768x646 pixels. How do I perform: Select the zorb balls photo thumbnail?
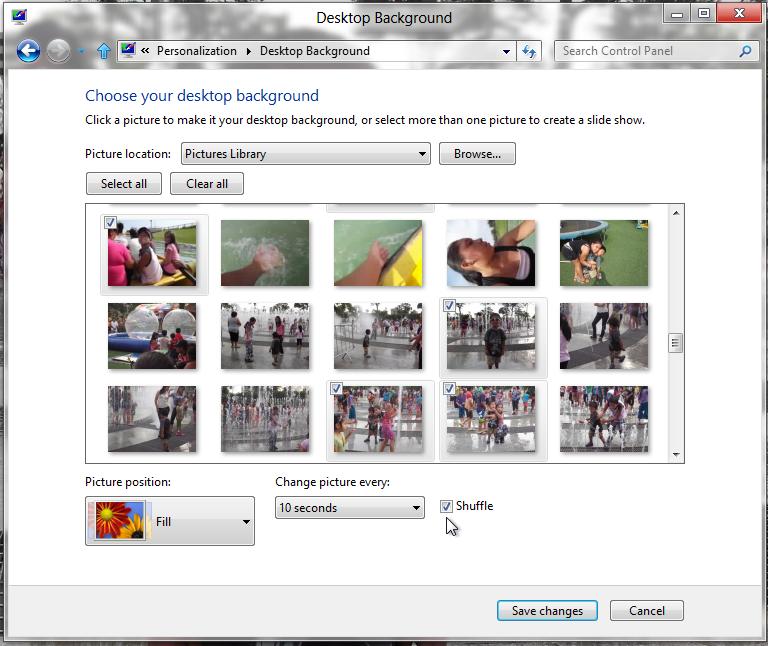click(152, 336)
